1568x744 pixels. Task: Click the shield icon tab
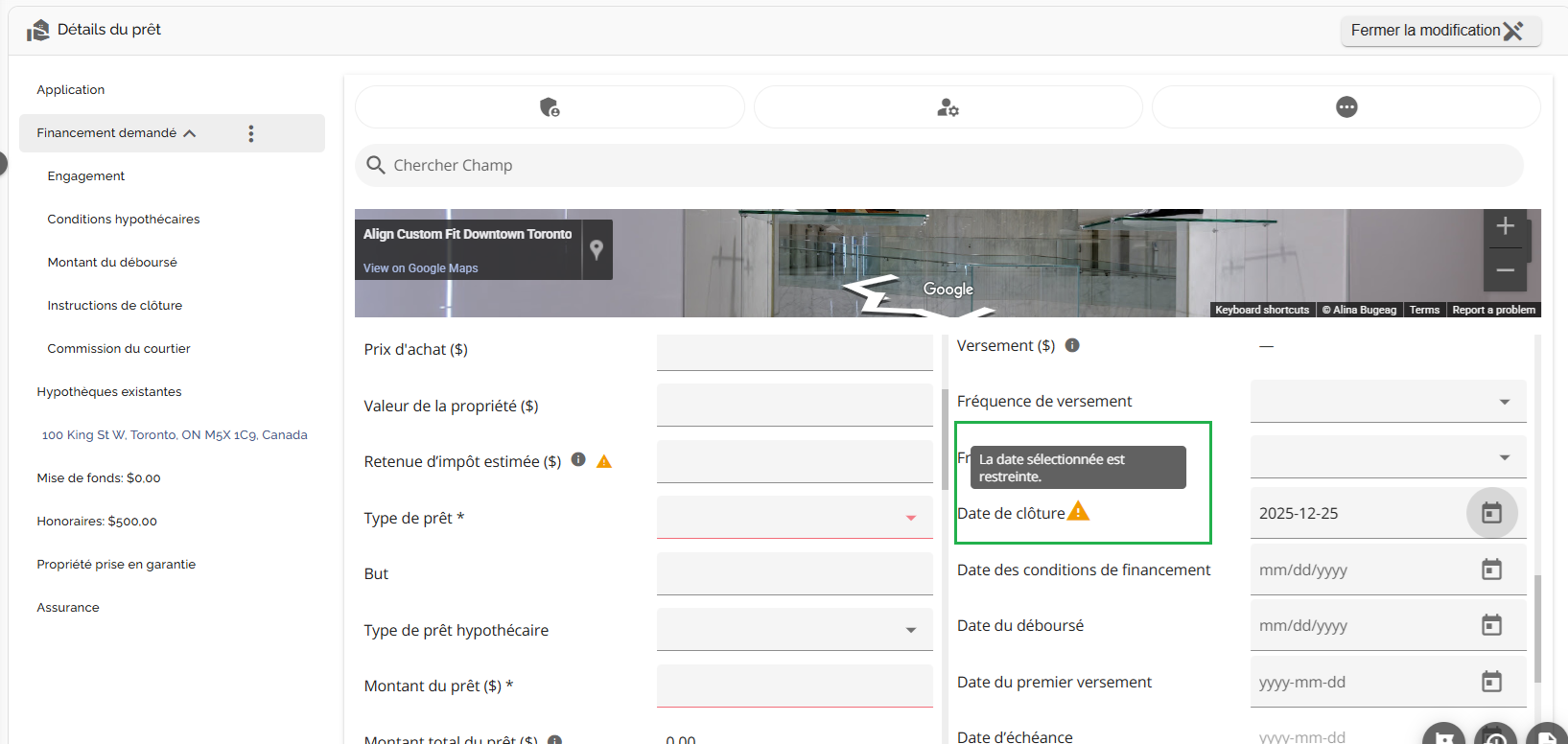click(x=550, y=107)
